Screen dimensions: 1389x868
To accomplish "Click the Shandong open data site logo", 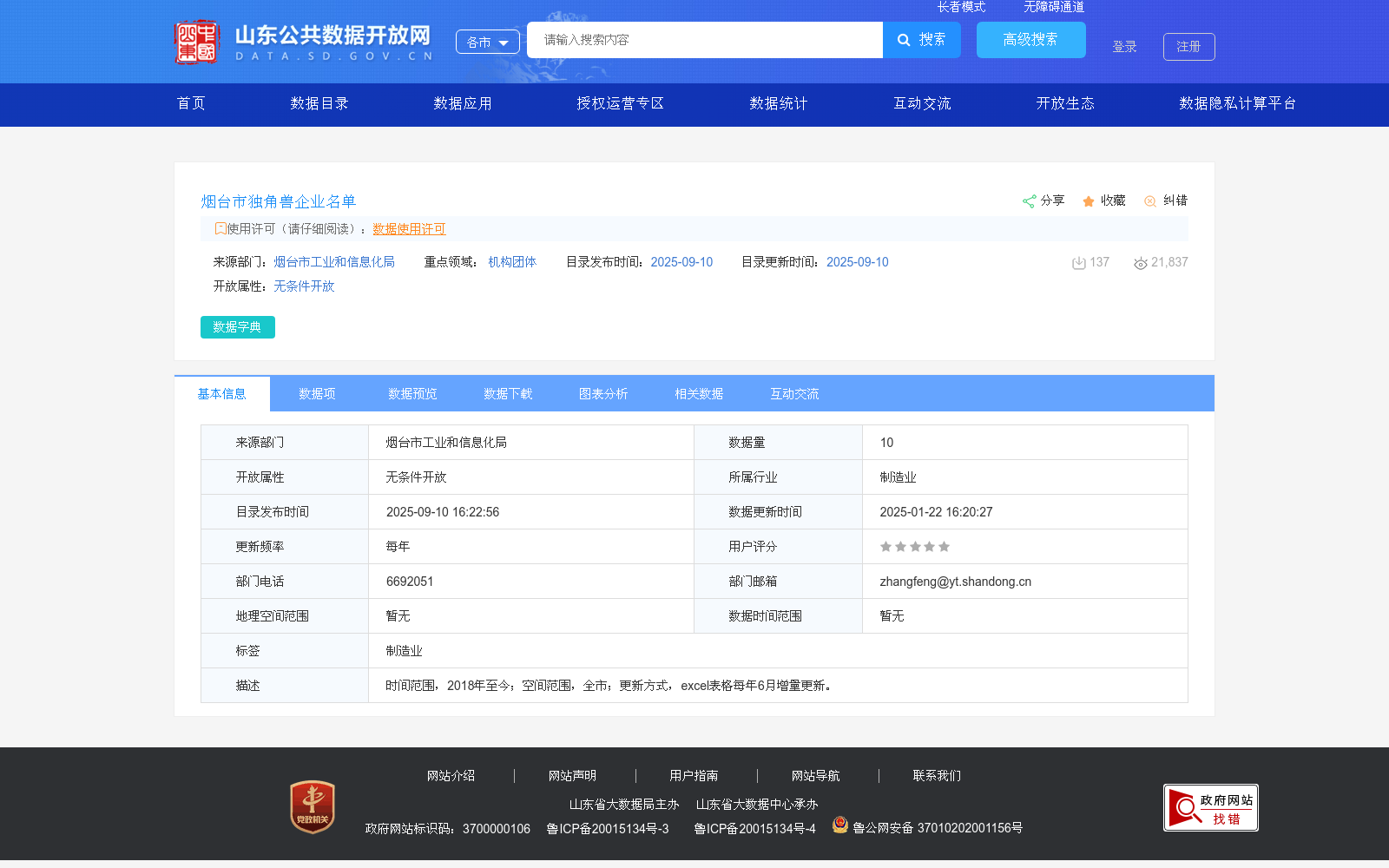I will tap(303, 42).
